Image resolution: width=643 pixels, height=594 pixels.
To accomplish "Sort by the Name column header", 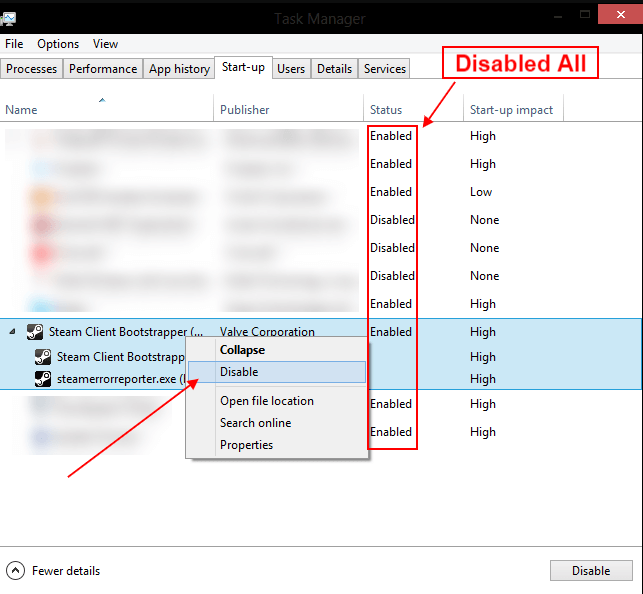I will coord(107,109).
